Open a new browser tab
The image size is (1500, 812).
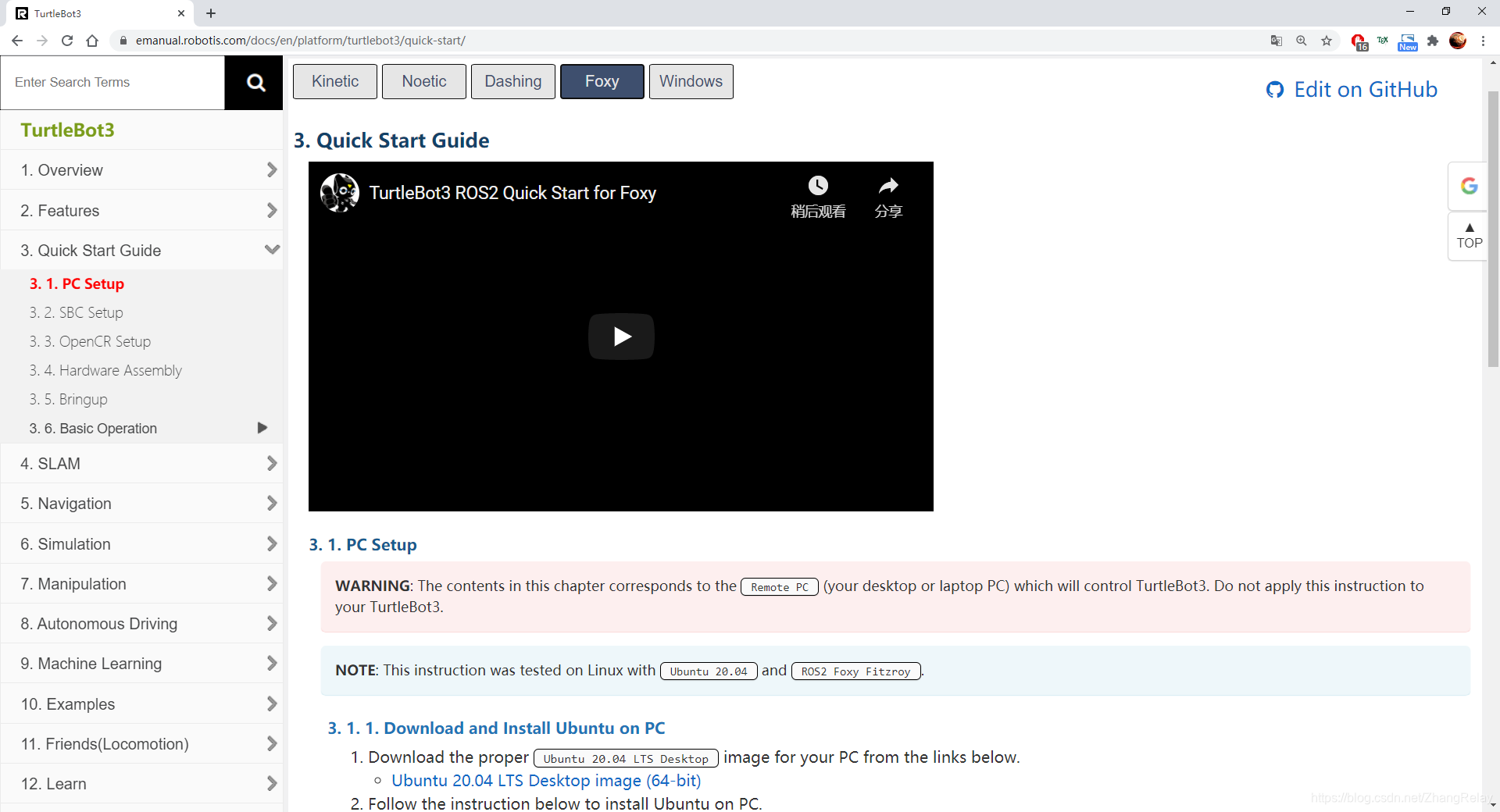pos(211,13)
